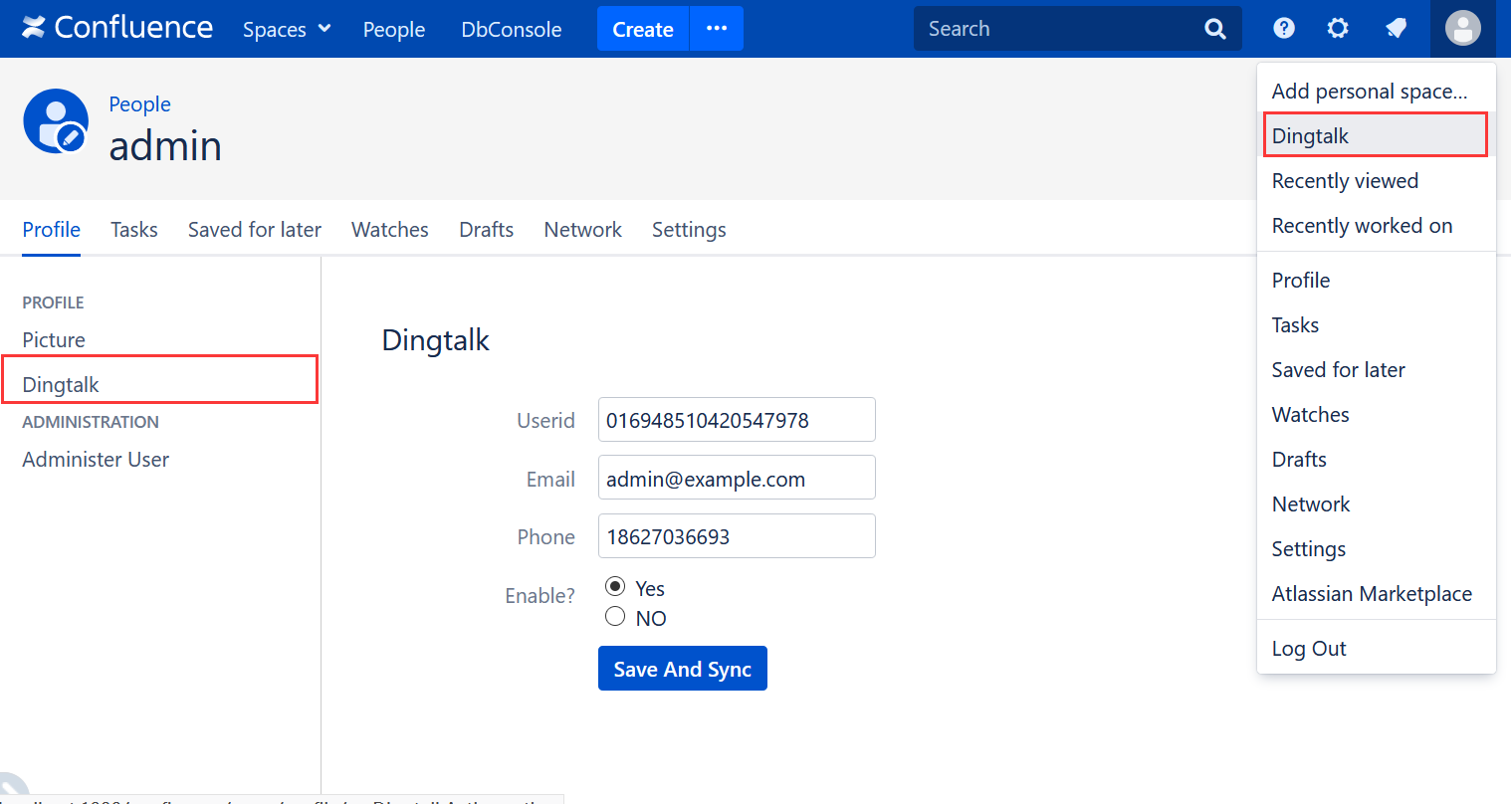Switch to the Tasks tab

(134, 230)
